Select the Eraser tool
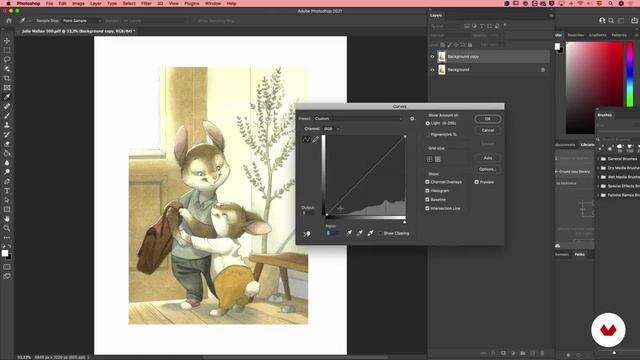 click(x=7, y=144)
